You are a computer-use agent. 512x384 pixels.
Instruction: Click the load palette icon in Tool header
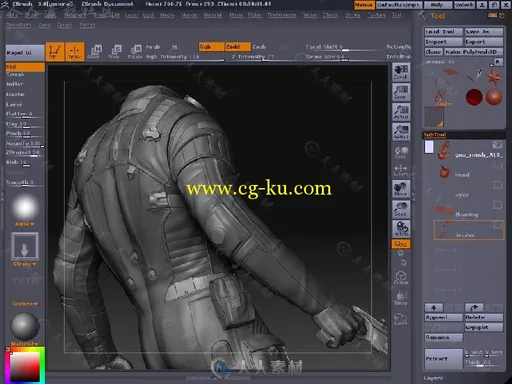(x=492, y=15)
